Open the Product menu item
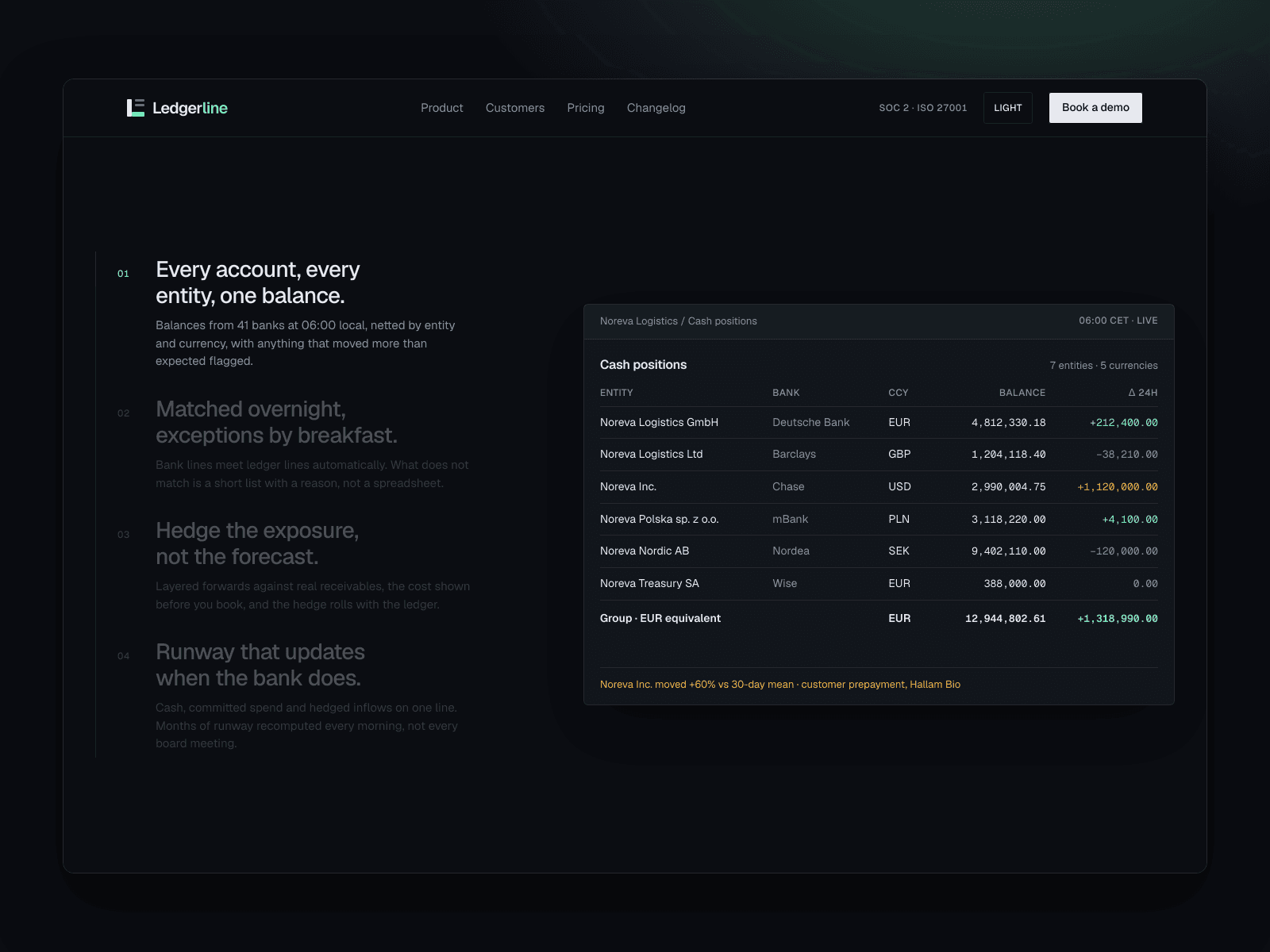The width and height of the screenshot is (1270, 952). point(442,108)
